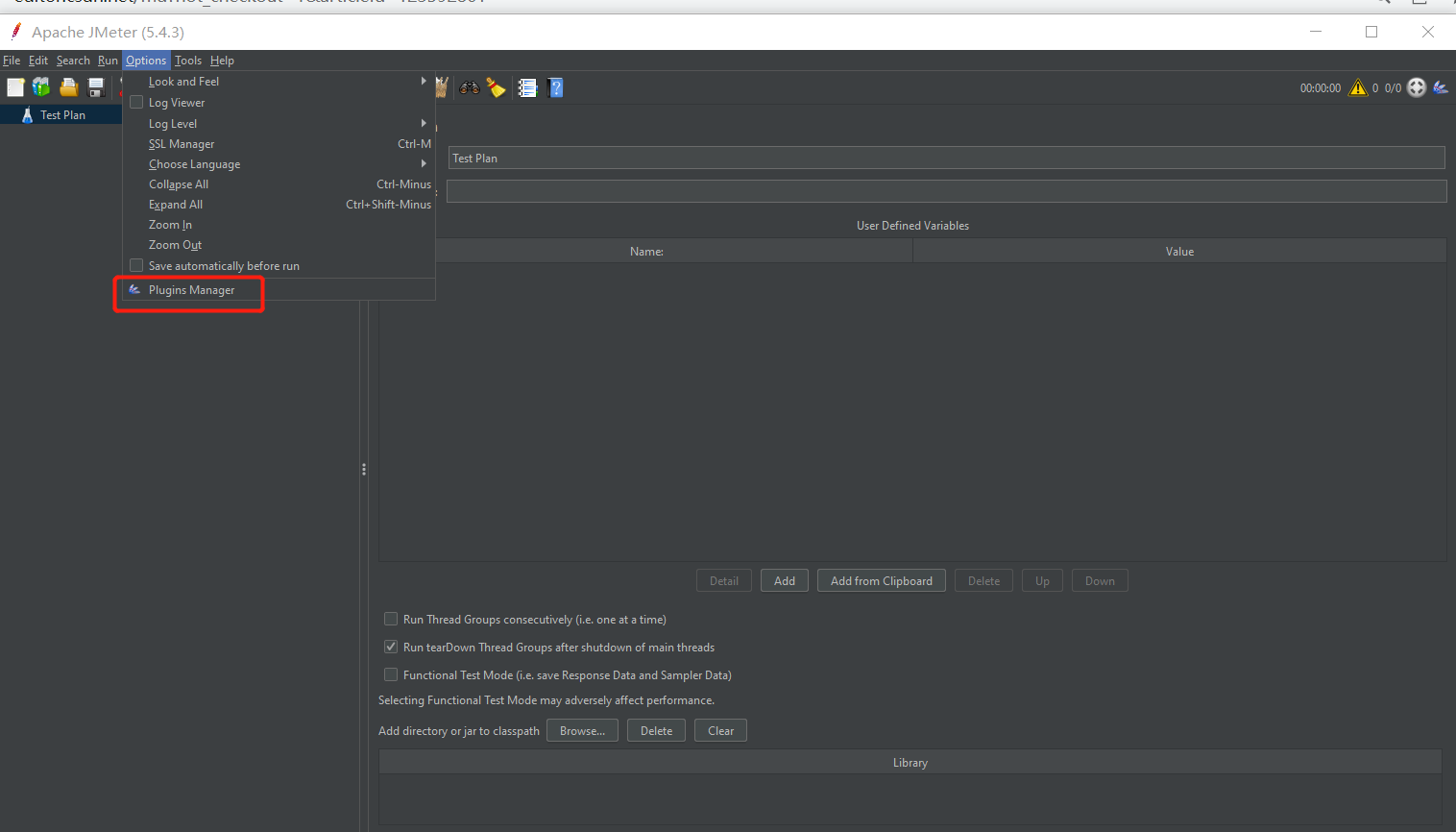Click the feather icon beside Plugins Manager menu entry
Viewport: 1456px width, 832px height.
134,289
